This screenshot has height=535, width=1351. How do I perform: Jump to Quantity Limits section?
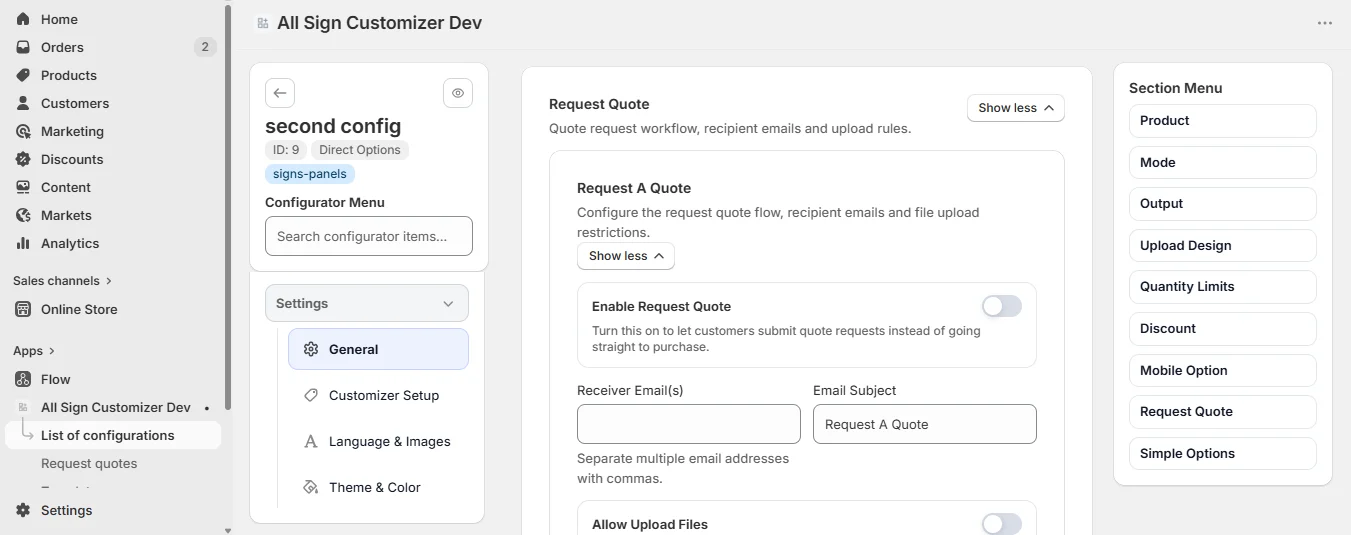tap(1223, 287)
